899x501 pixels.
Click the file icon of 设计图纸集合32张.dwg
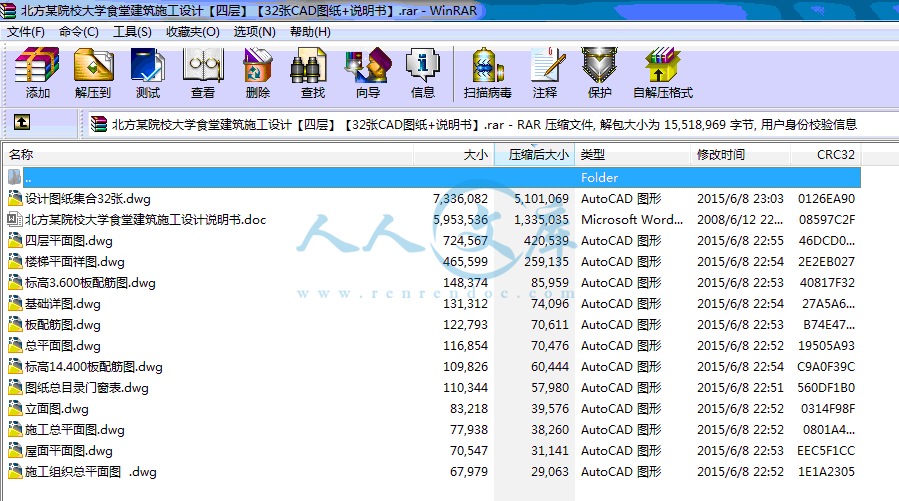[x=15, y=198]
